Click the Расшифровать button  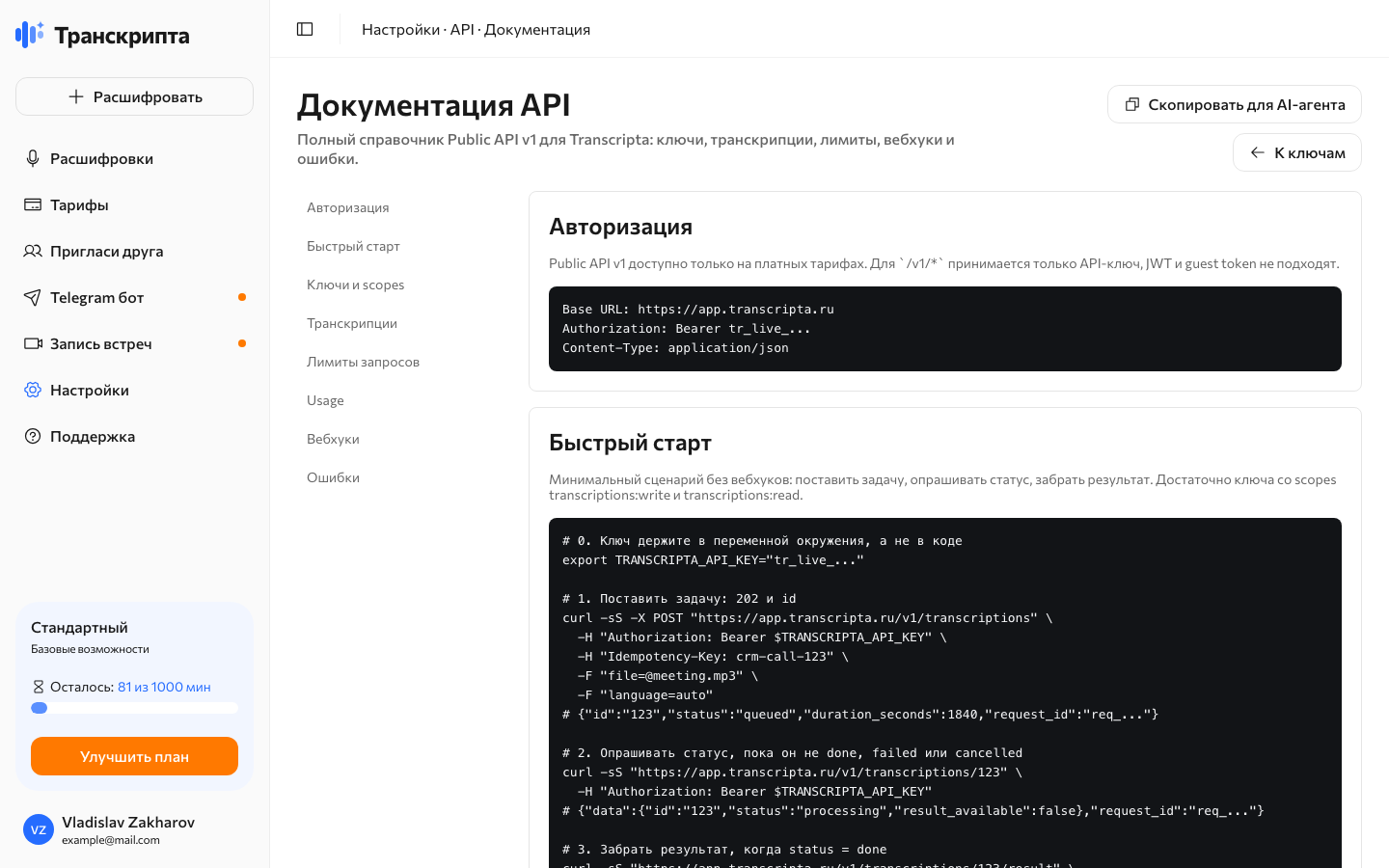click(135, 96)
